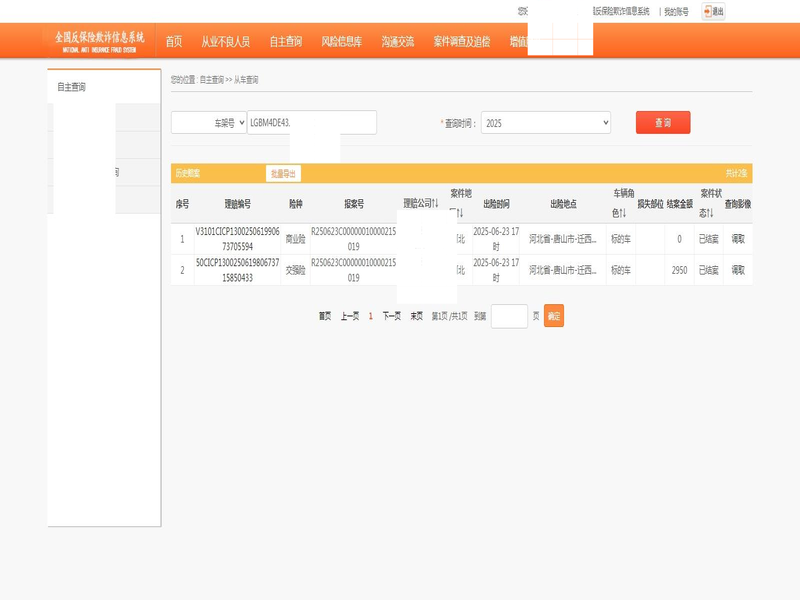Sort by 理赔公司 column header

pos(421,203)
